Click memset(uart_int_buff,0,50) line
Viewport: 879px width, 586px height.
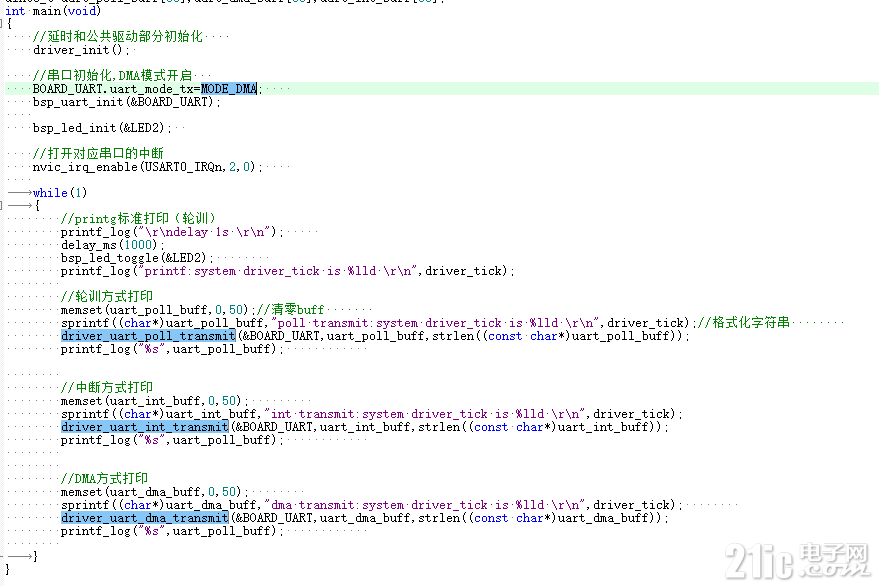tap(155, 401)
